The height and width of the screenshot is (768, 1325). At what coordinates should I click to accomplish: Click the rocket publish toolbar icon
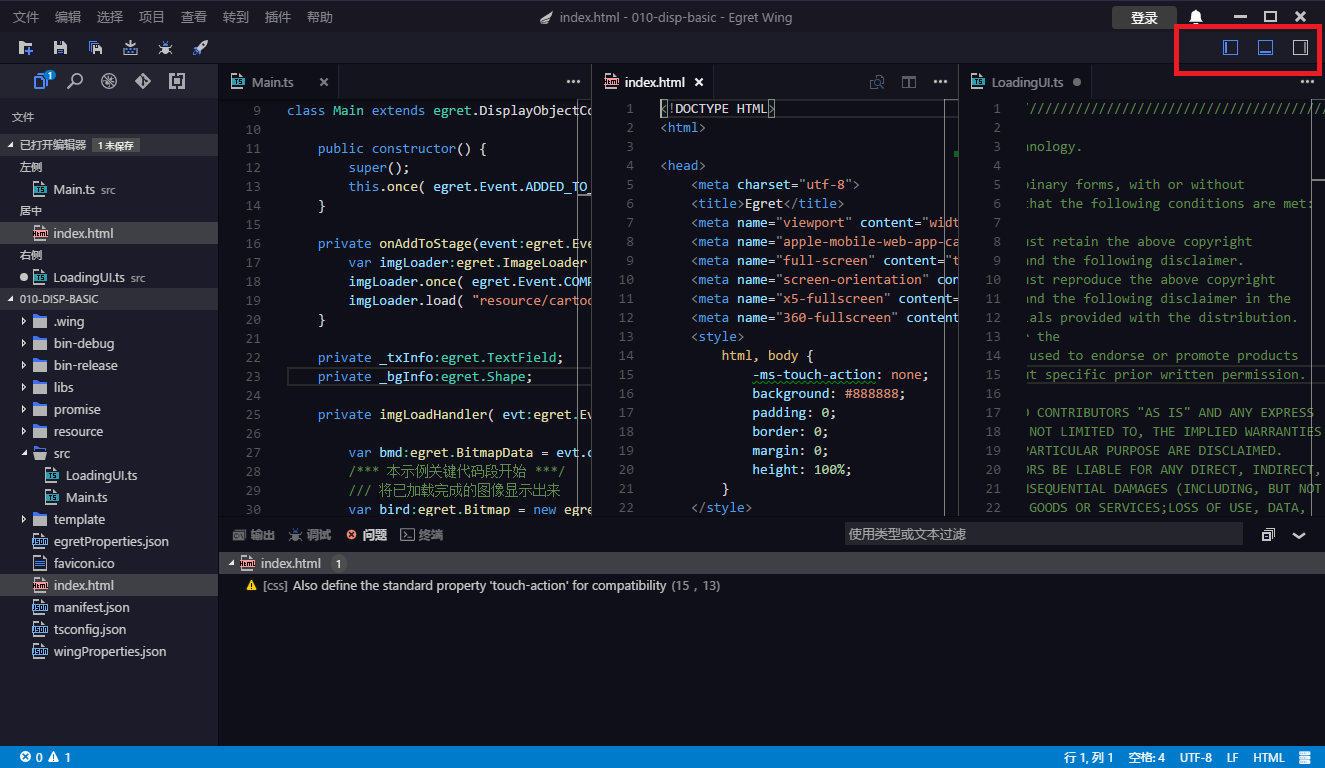[200, 48]
